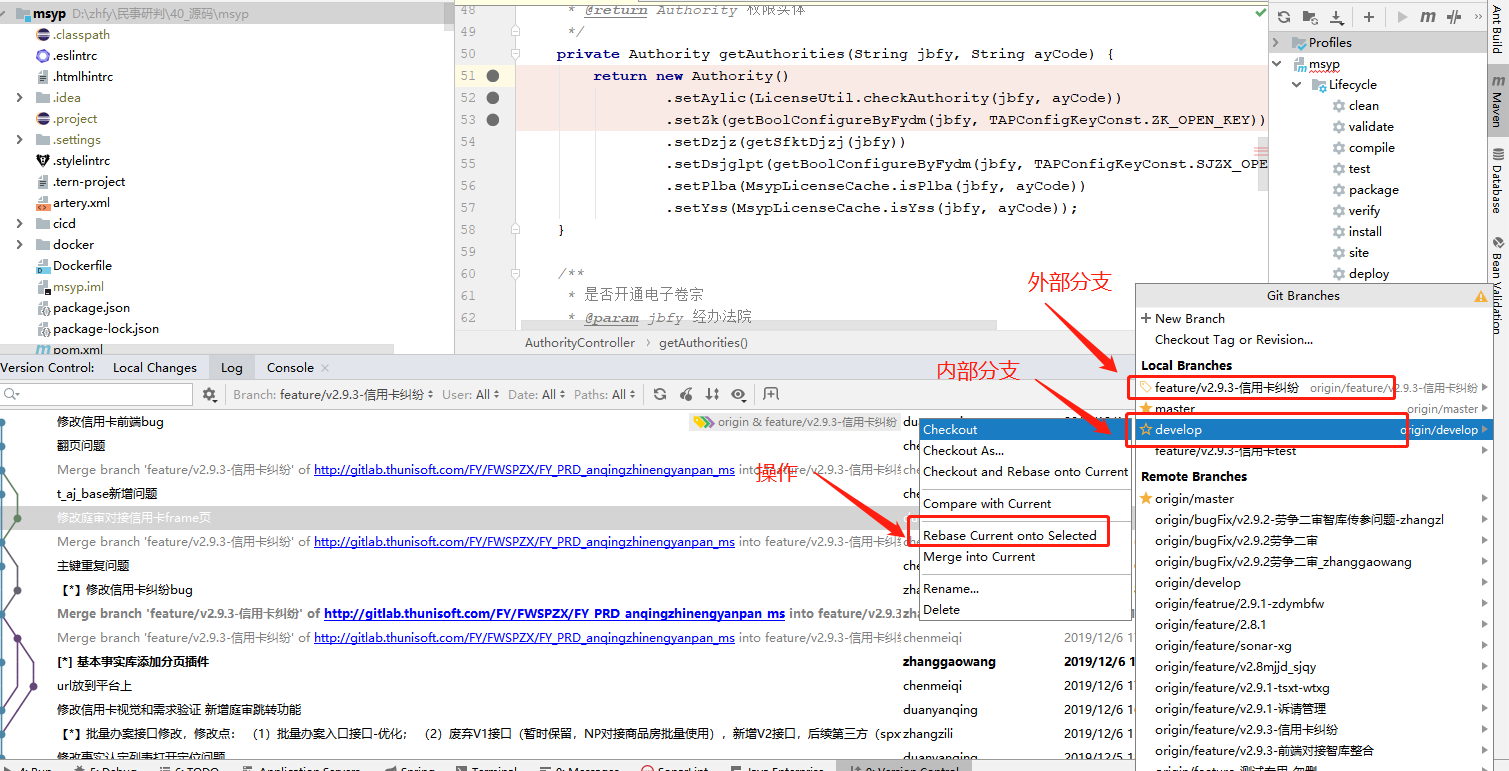
Task: Click Maven add project plus icon
Action: pos(1369,17)
